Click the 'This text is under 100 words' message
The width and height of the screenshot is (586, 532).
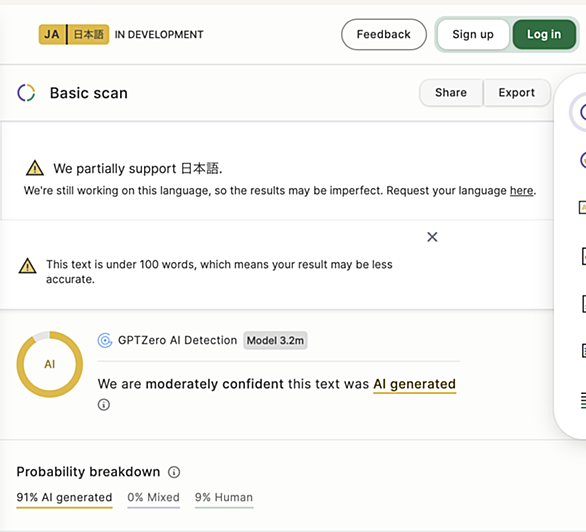219,272
